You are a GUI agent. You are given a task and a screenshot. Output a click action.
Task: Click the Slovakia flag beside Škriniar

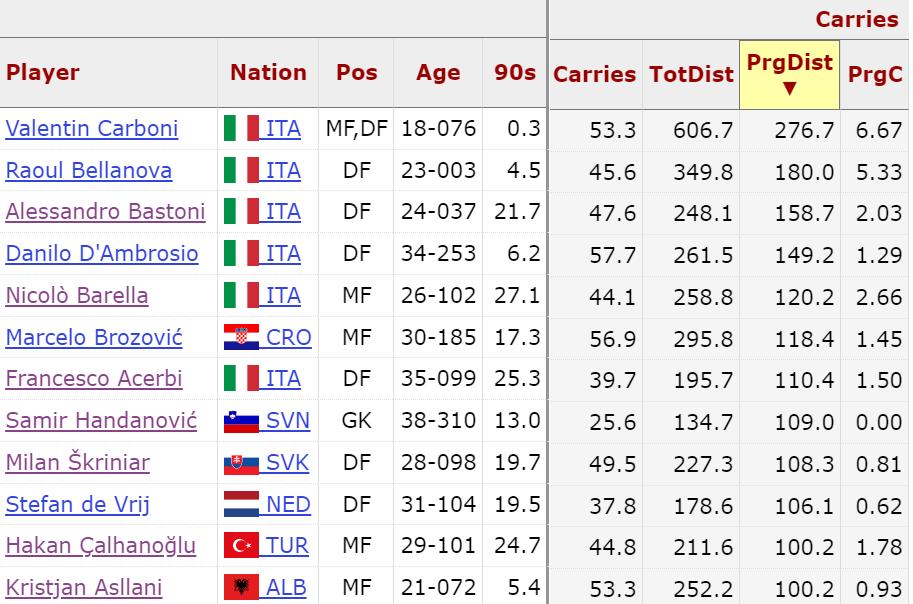(241, 463)
